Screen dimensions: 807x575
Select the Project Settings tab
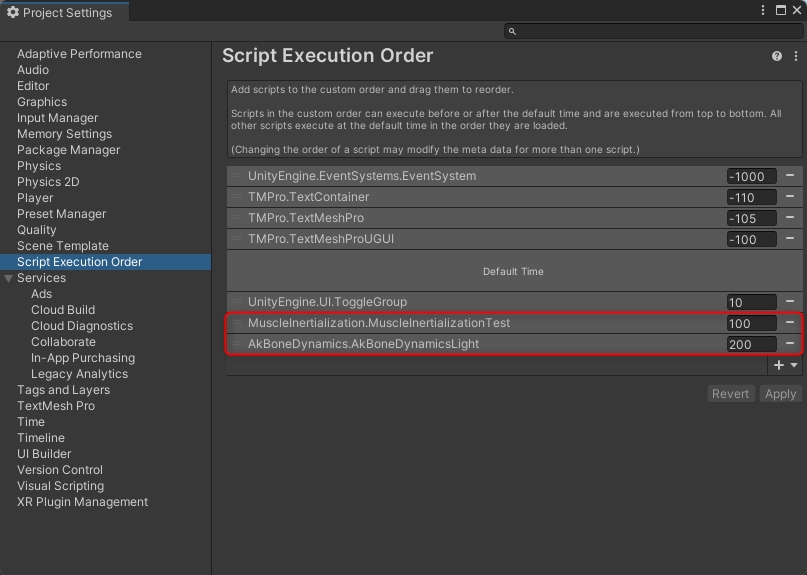click(64, 12)
